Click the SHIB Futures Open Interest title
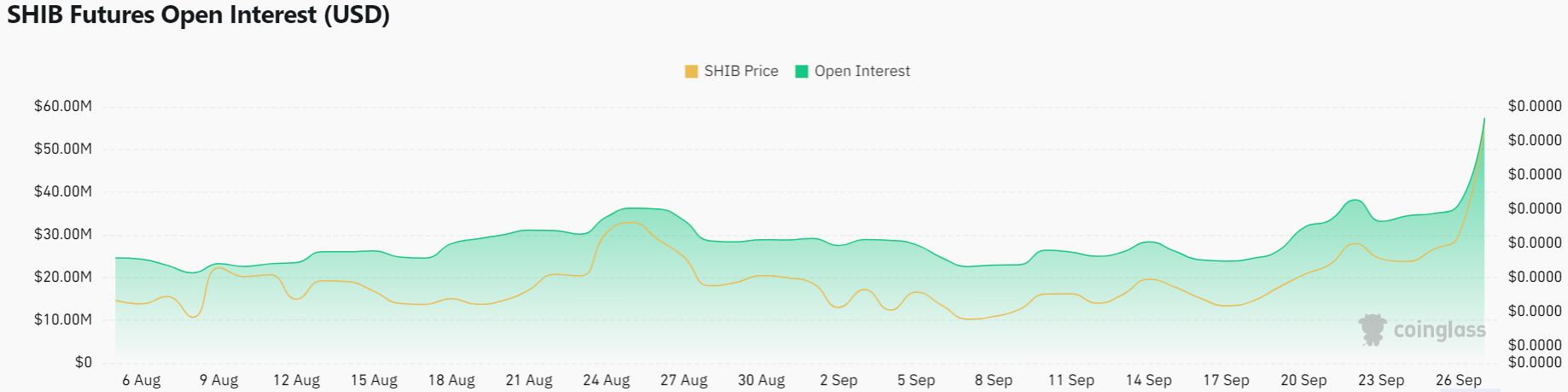Viewport: 1568px width, 392px height. pyautogui.click(x=198, y=15)
